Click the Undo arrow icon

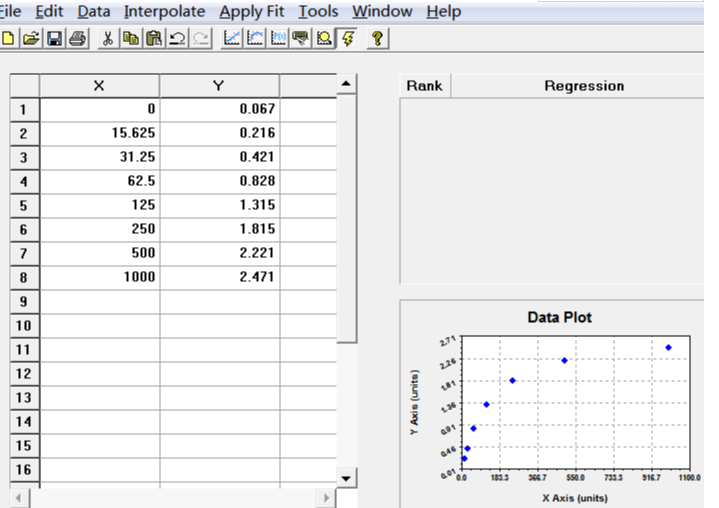point(177,38)
